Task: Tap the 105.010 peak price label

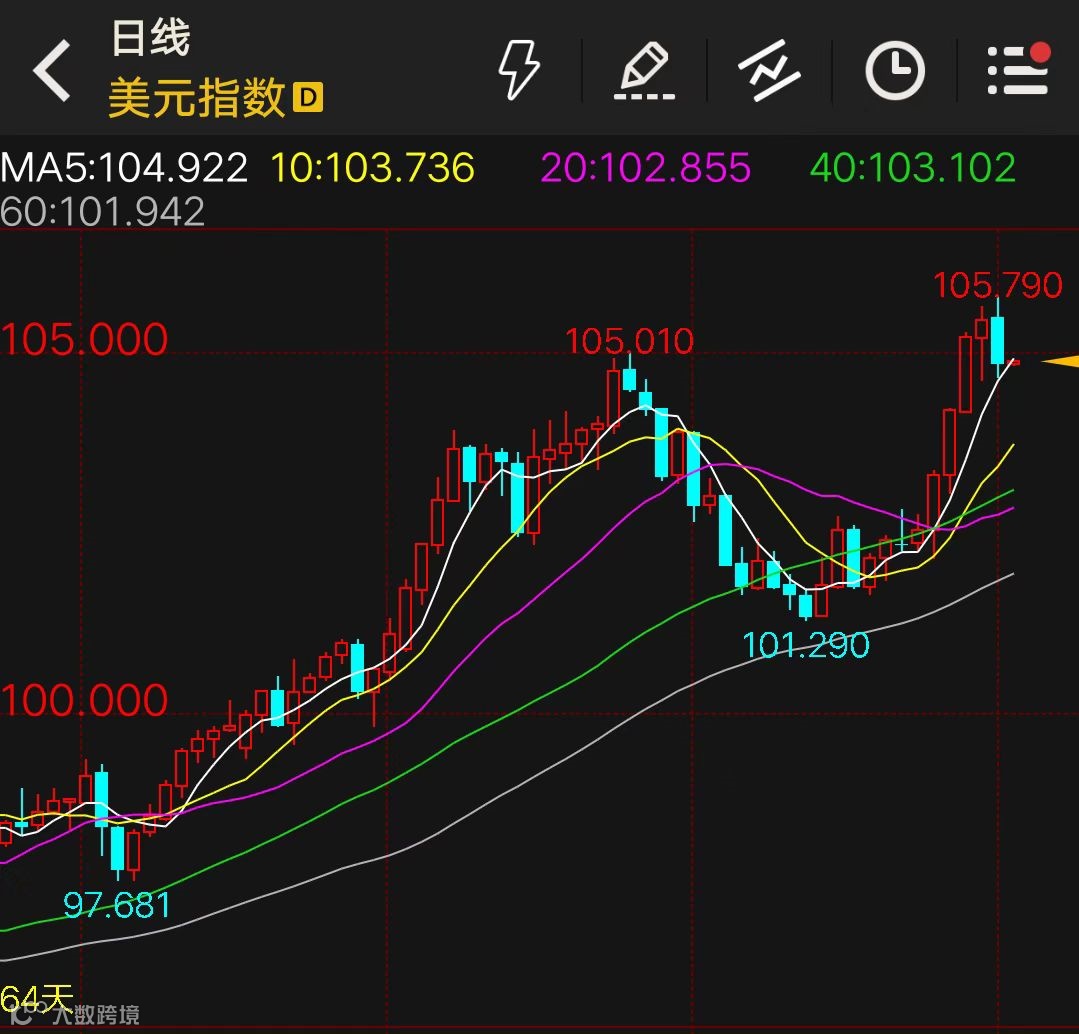Action: 629,341
